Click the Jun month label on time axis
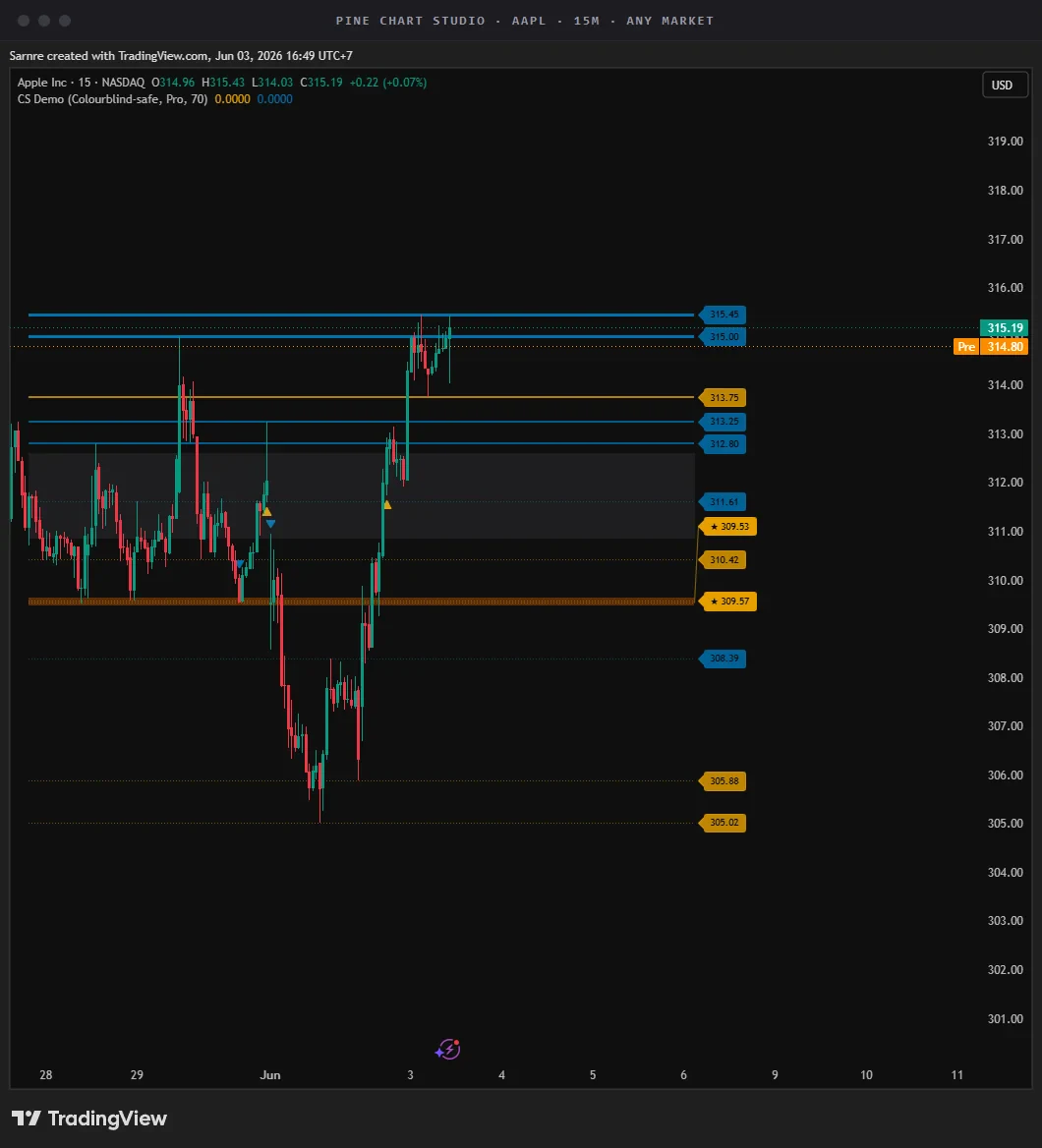 (270, 1075)
